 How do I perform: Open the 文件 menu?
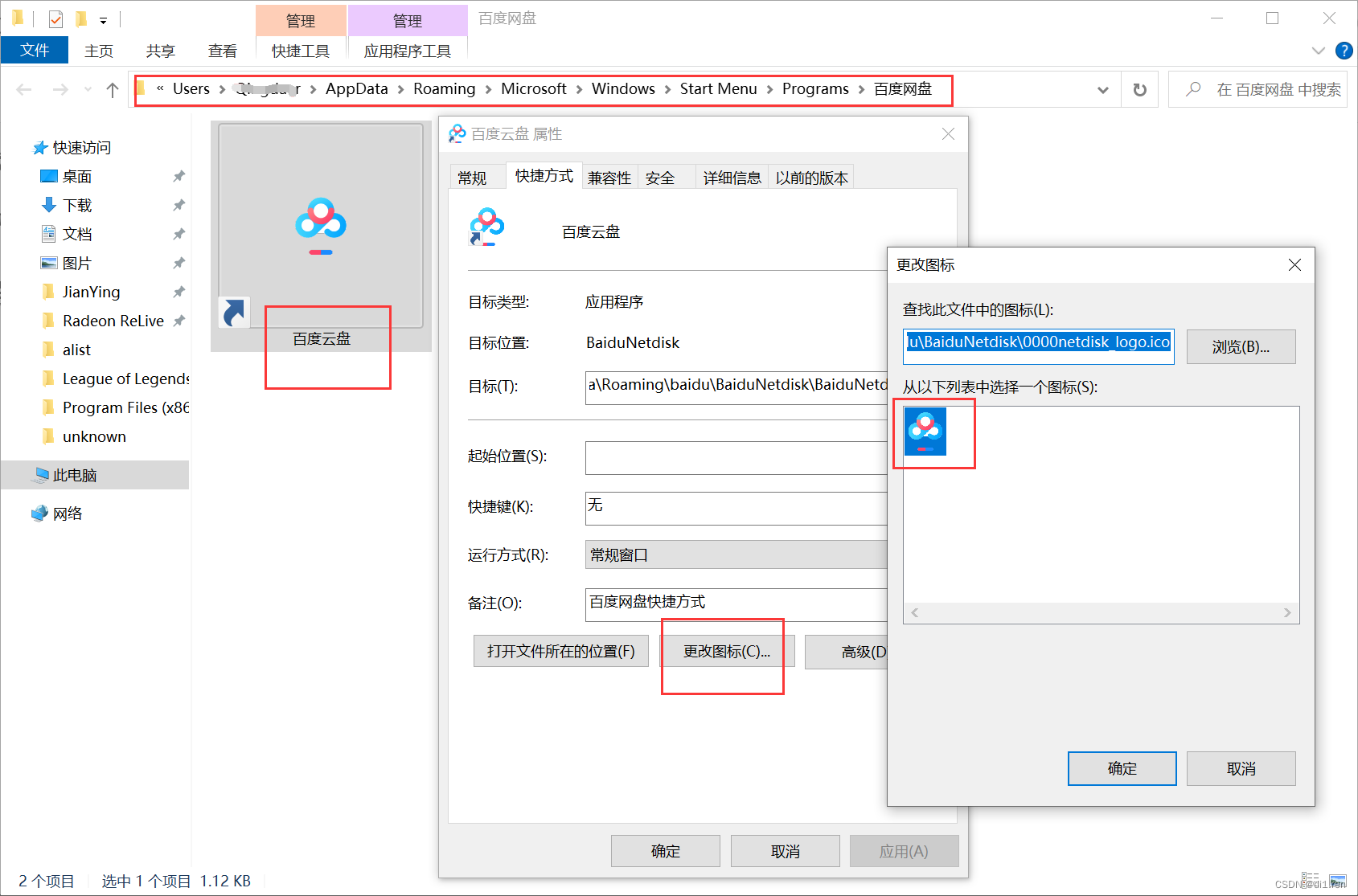pos(34,50)
